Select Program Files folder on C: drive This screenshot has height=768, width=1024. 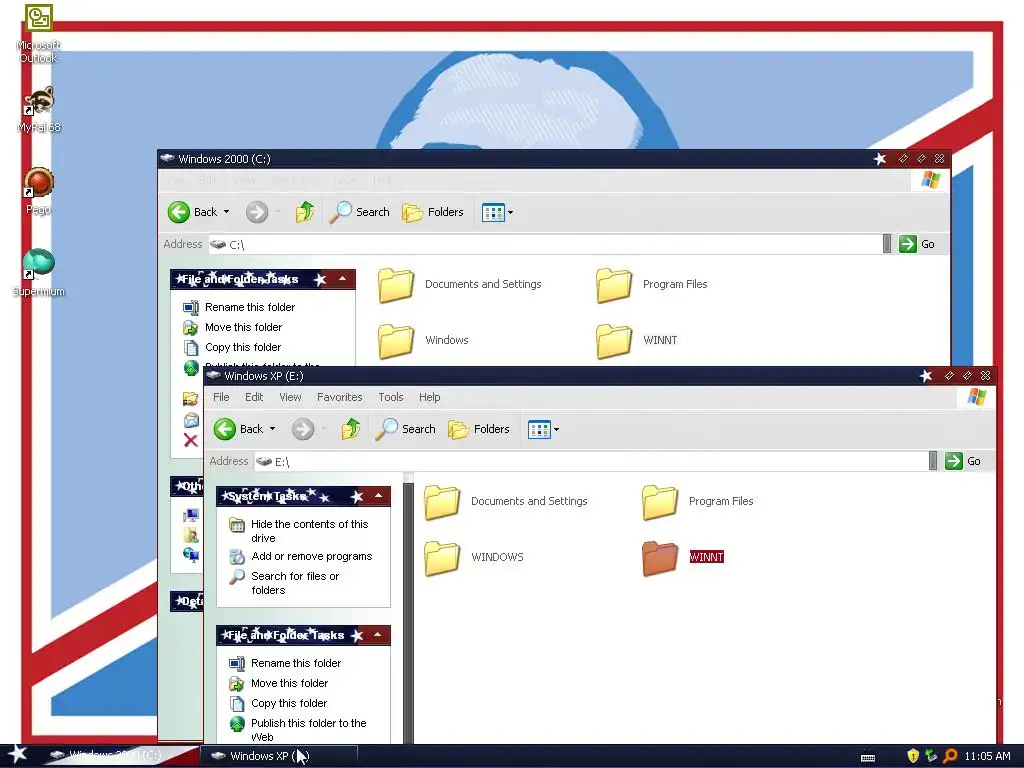tap(652, 284)
